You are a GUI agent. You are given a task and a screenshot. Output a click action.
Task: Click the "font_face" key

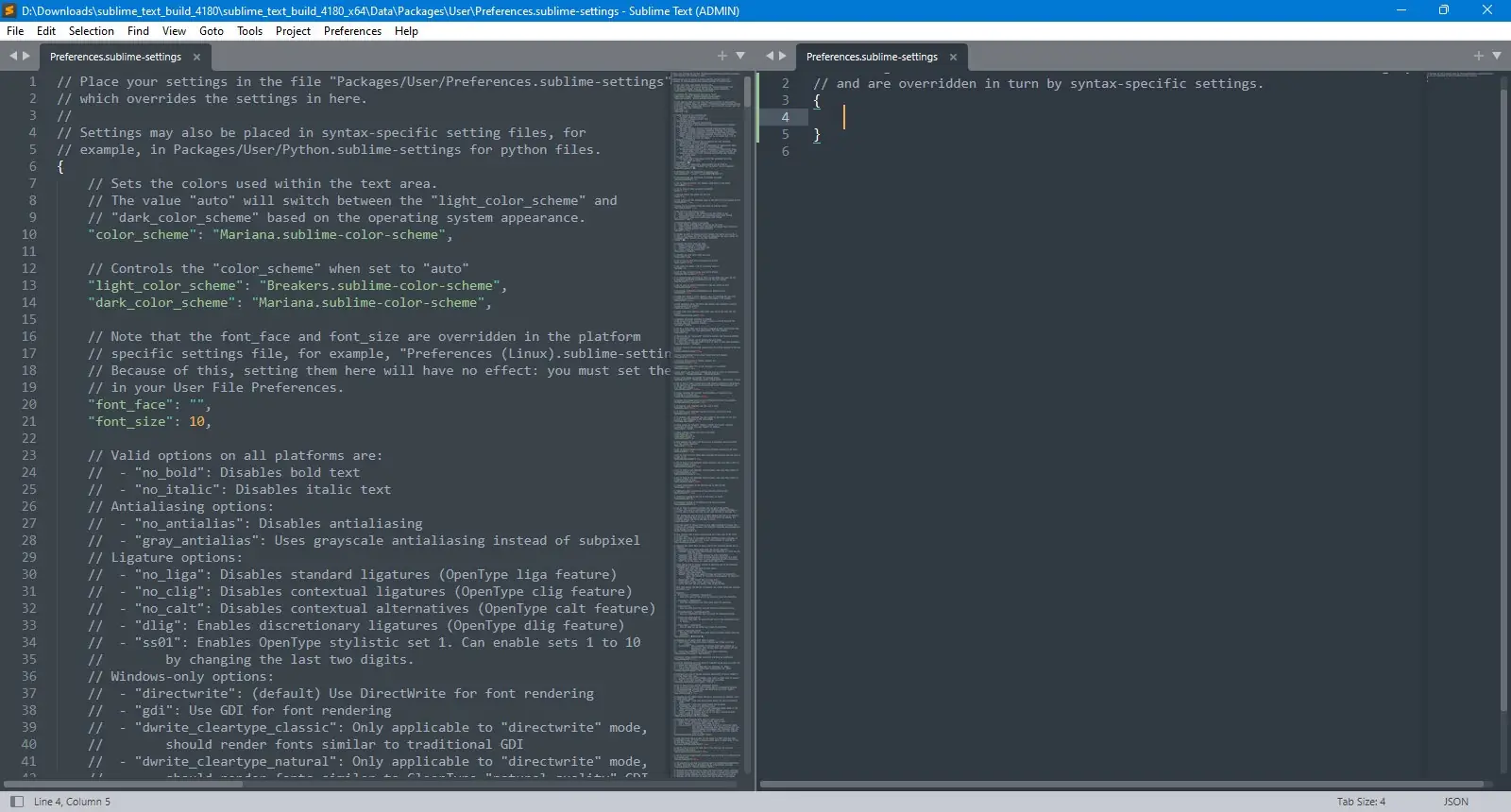click(x=130, y=405)
